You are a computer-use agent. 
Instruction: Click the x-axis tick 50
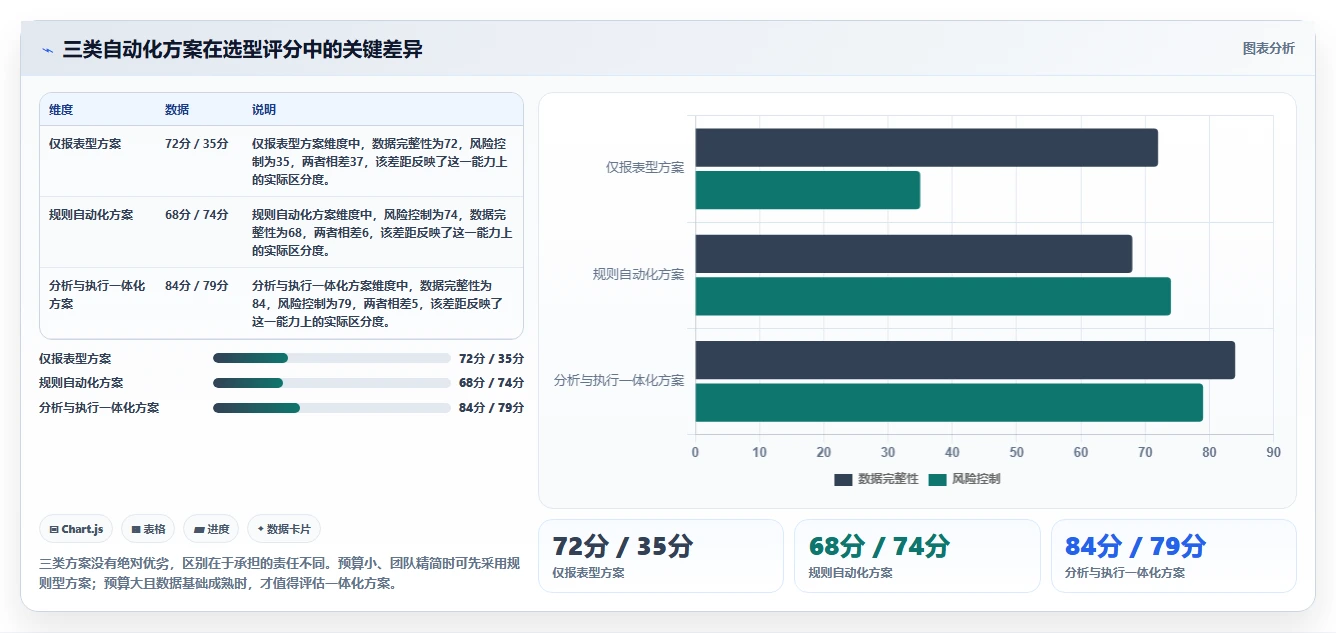[1016, 452]
